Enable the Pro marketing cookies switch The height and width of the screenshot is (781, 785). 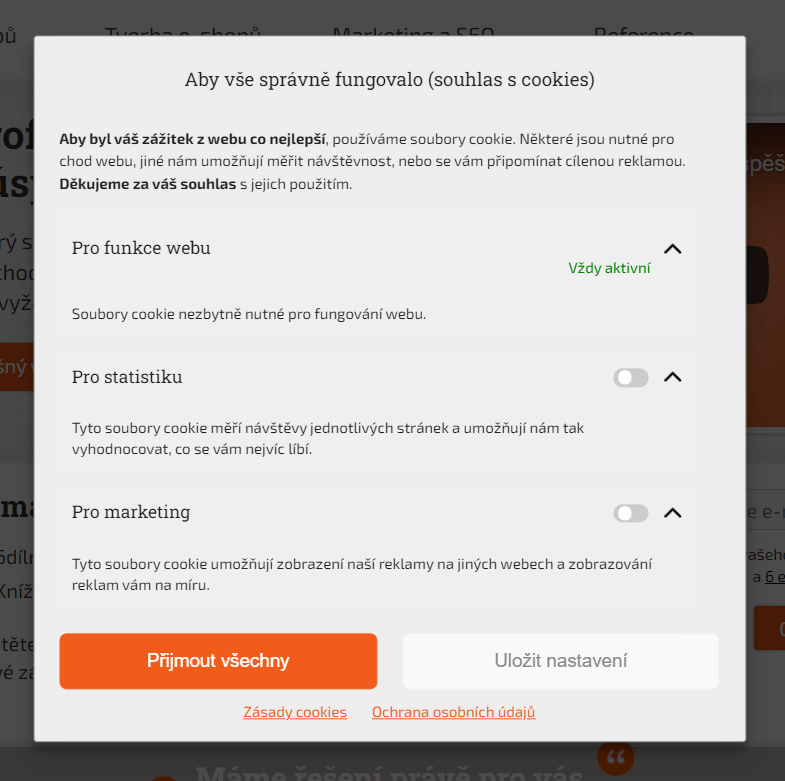(631, 513)
